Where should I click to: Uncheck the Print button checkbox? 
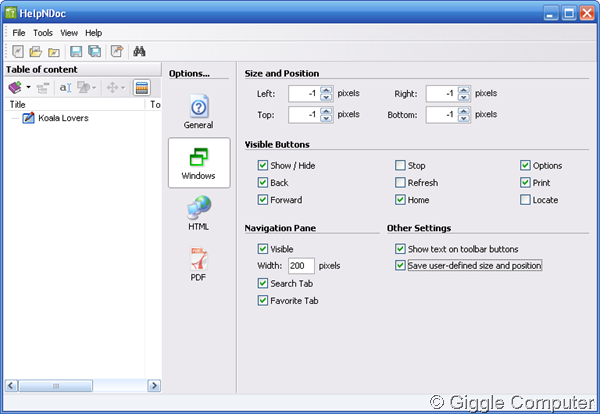click(525, 183)
